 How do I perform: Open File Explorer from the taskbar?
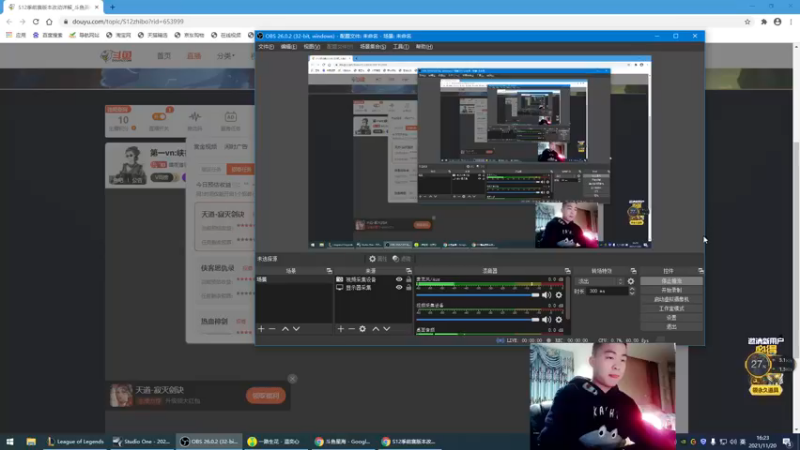[31, 442]
